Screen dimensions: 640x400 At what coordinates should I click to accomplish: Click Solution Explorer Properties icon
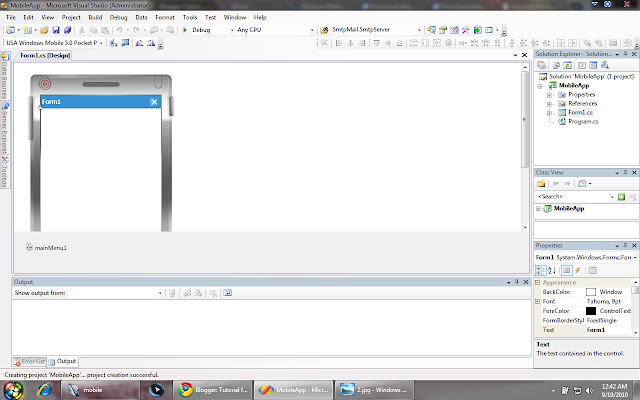(541, 65)
